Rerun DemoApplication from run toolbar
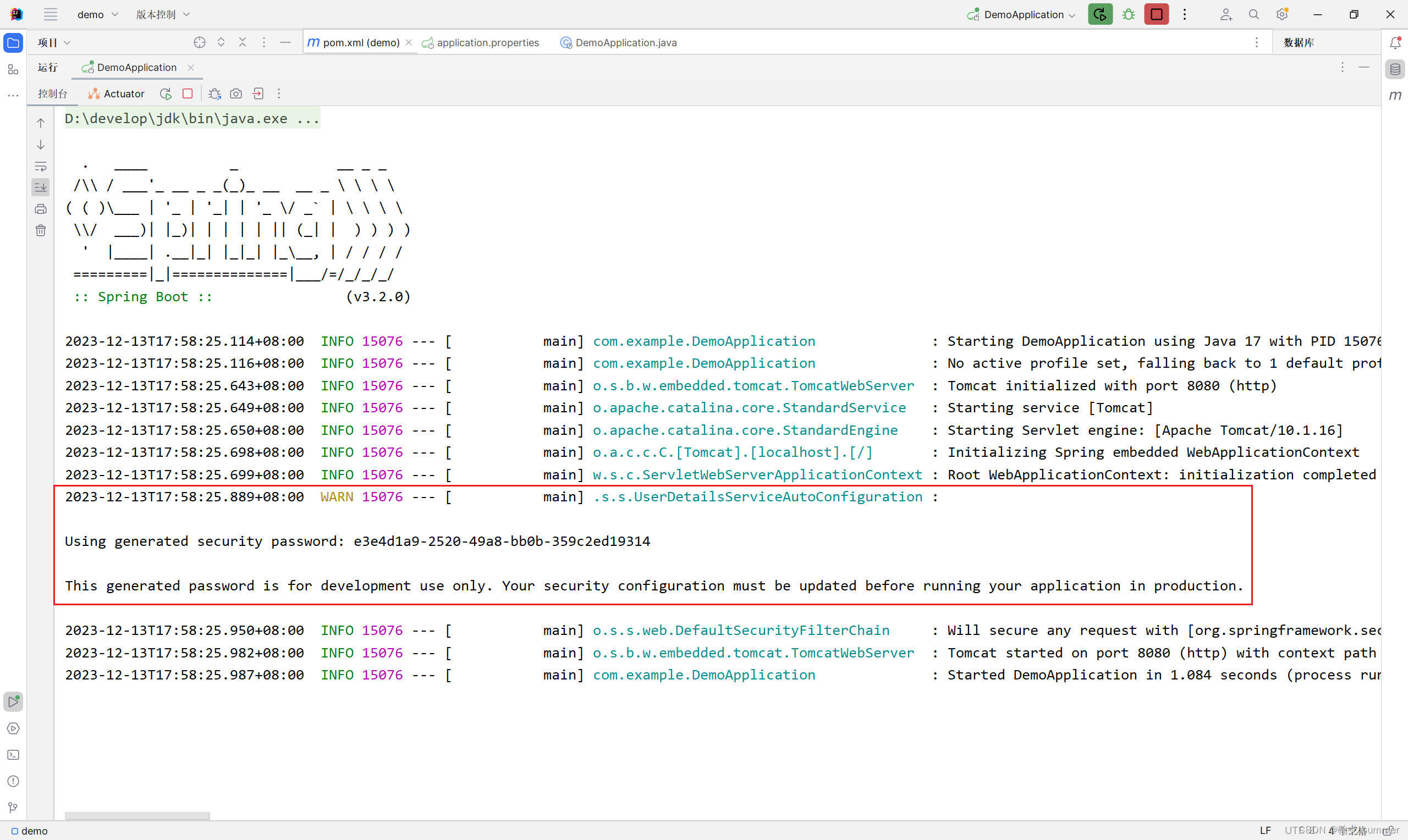 point(166,94)
